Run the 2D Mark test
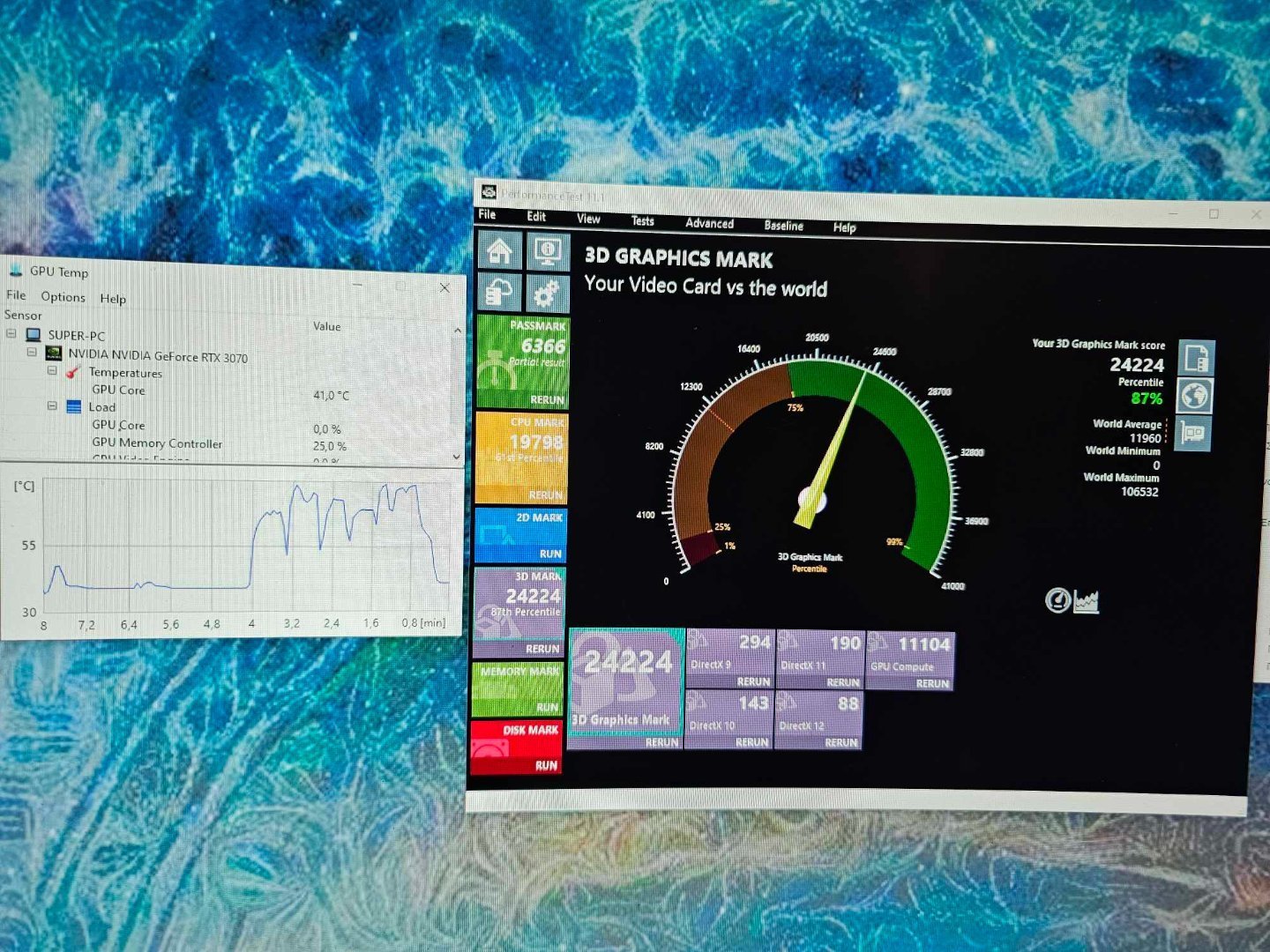The image size is (1270, 952). (x=550, y=554)
